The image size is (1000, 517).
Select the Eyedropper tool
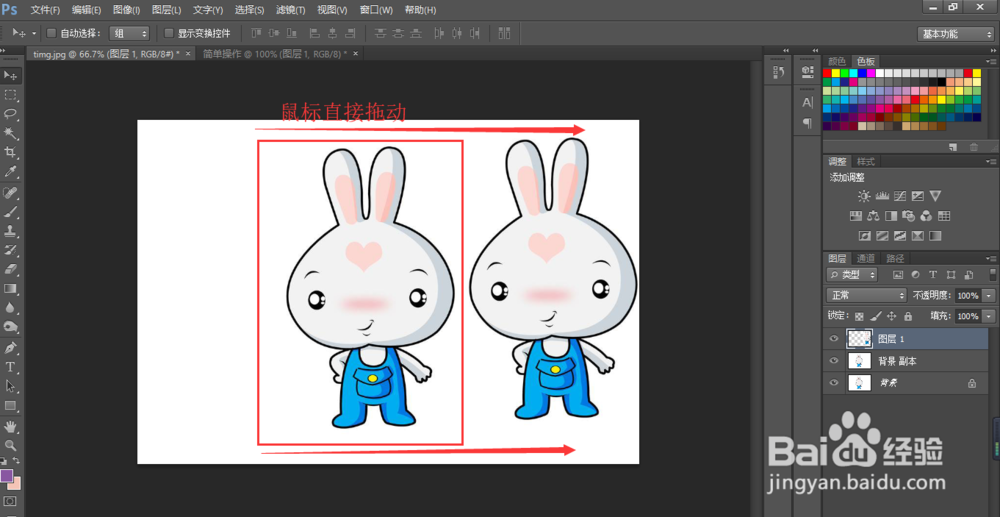tap(10, 171)
